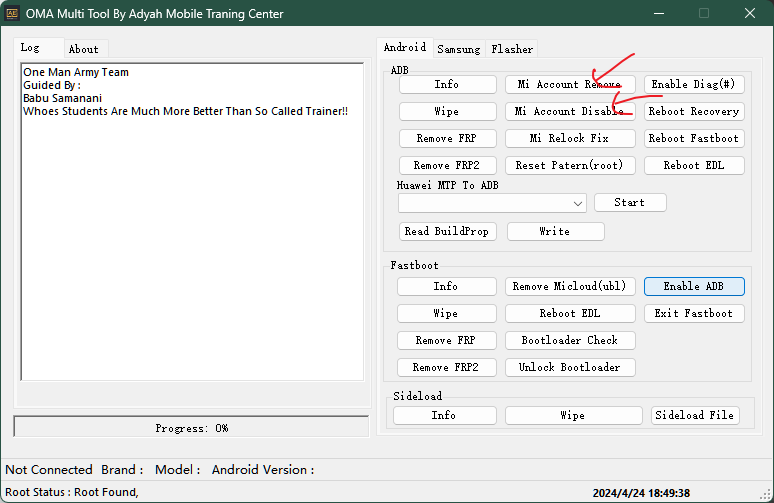Close the OMA Multi Tool window
Image resolution: width=774 pixels, height=503 pixels.
coord(750,13)
